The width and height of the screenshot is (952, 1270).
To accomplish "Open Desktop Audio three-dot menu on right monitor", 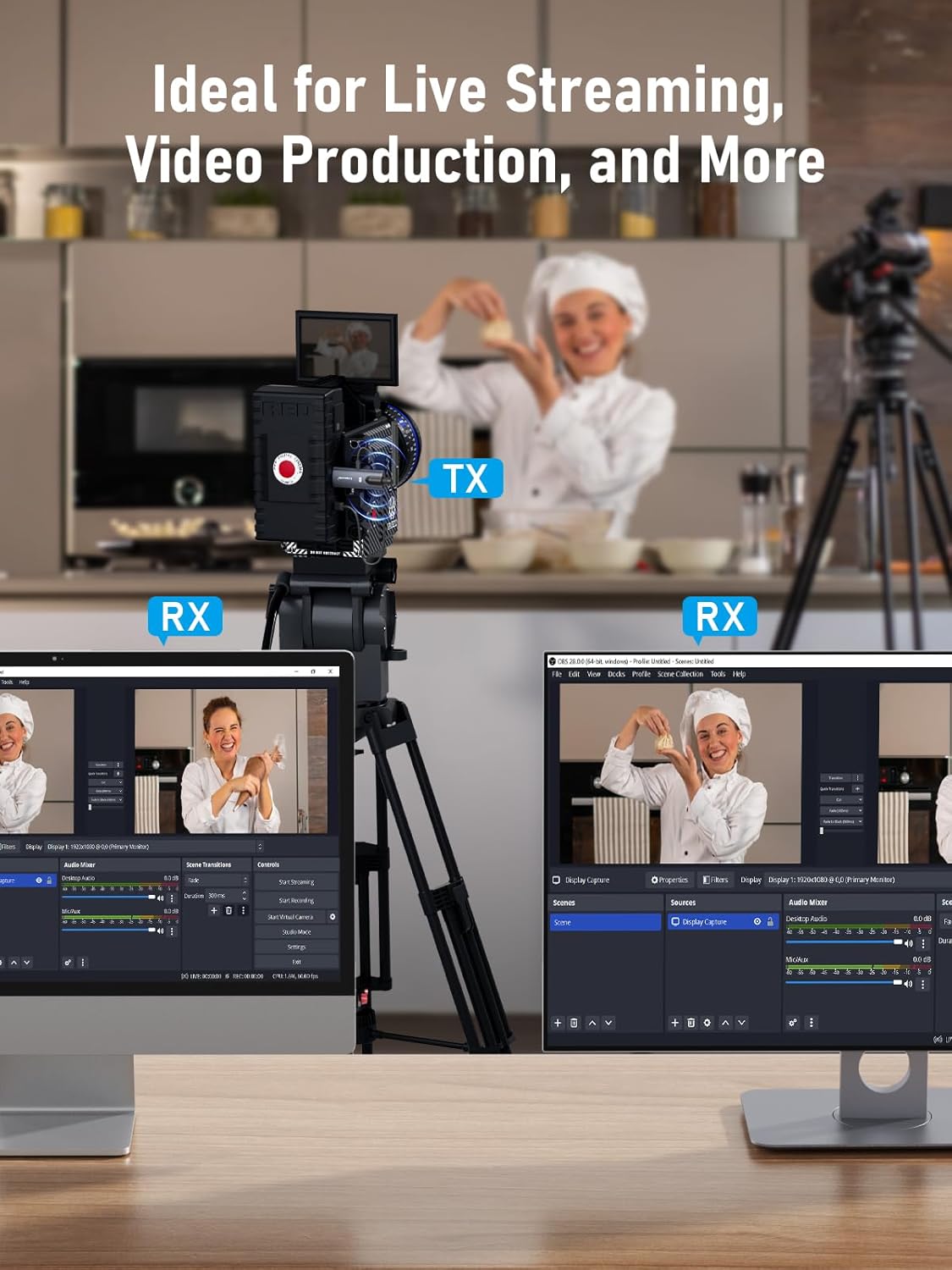I will point(923,943).
